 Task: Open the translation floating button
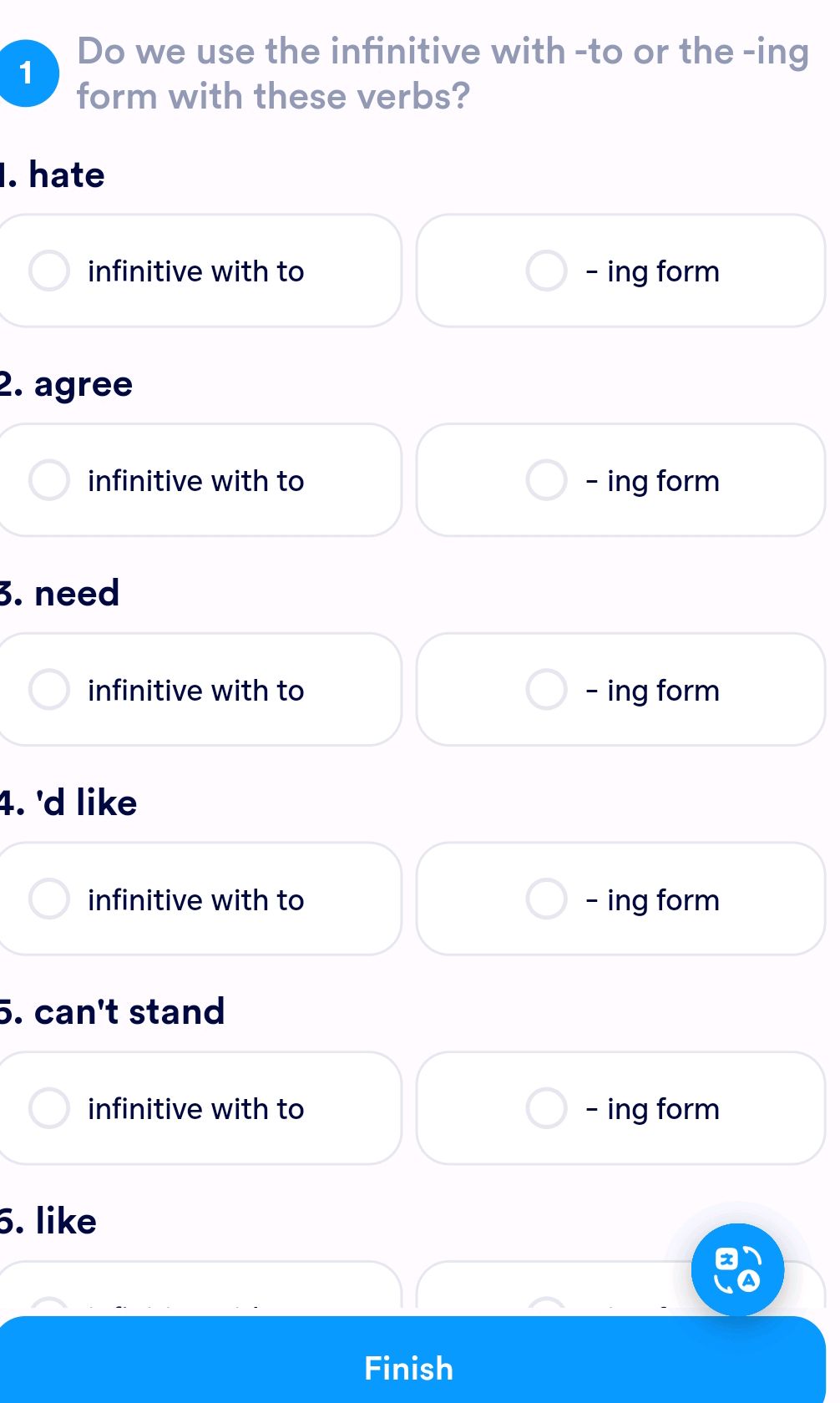click(737, 1269)
